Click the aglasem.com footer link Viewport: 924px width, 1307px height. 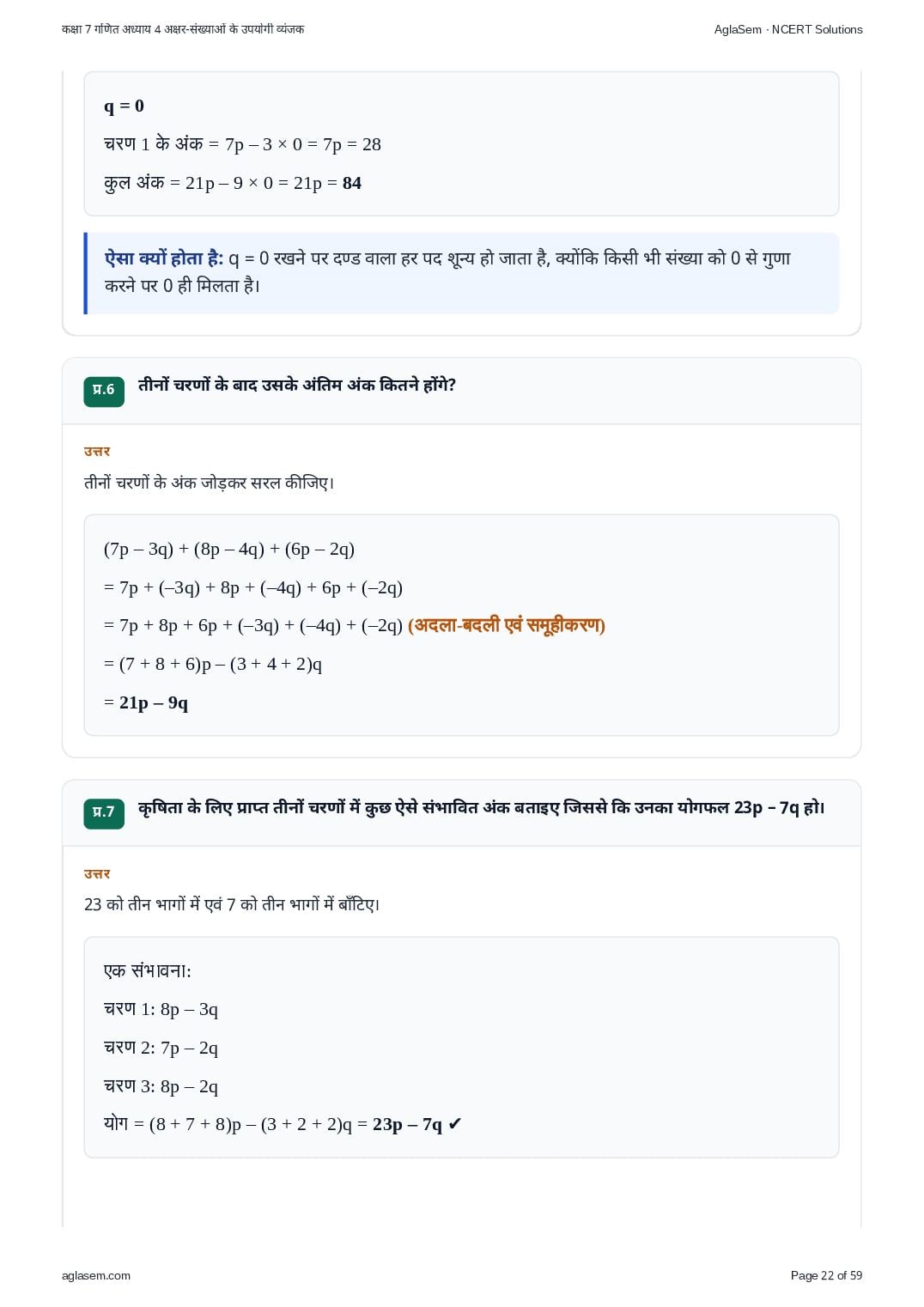click(96, 1275)
